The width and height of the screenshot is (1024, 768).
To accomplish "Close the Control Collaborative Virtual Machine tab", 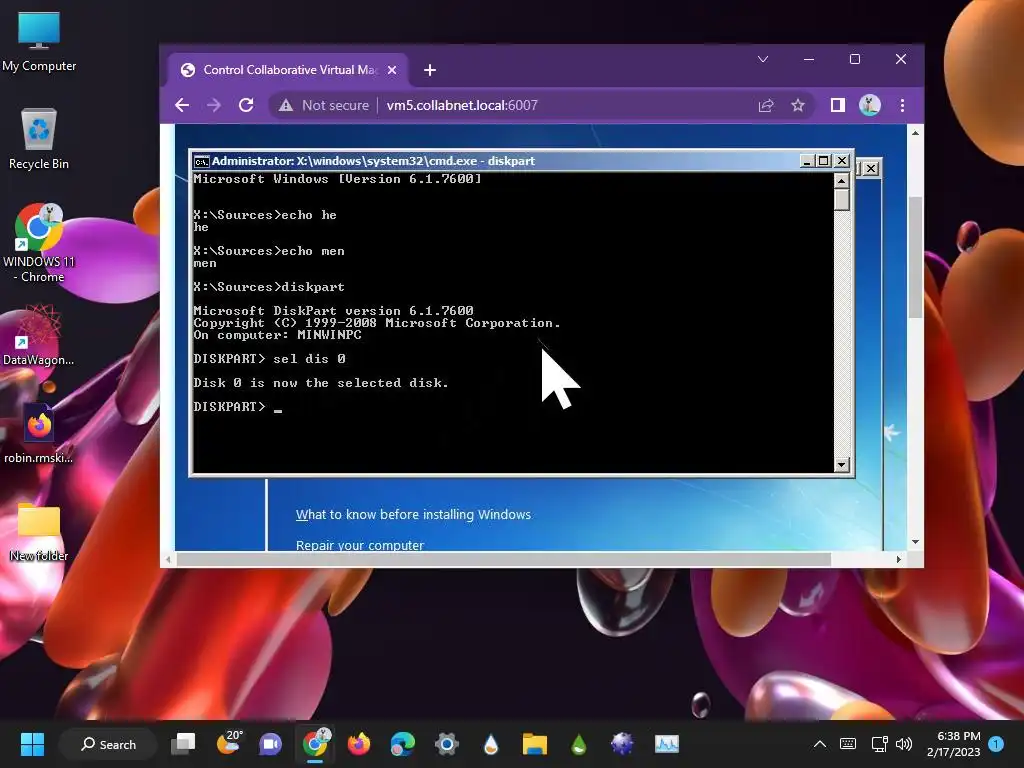I will (392, 70).
